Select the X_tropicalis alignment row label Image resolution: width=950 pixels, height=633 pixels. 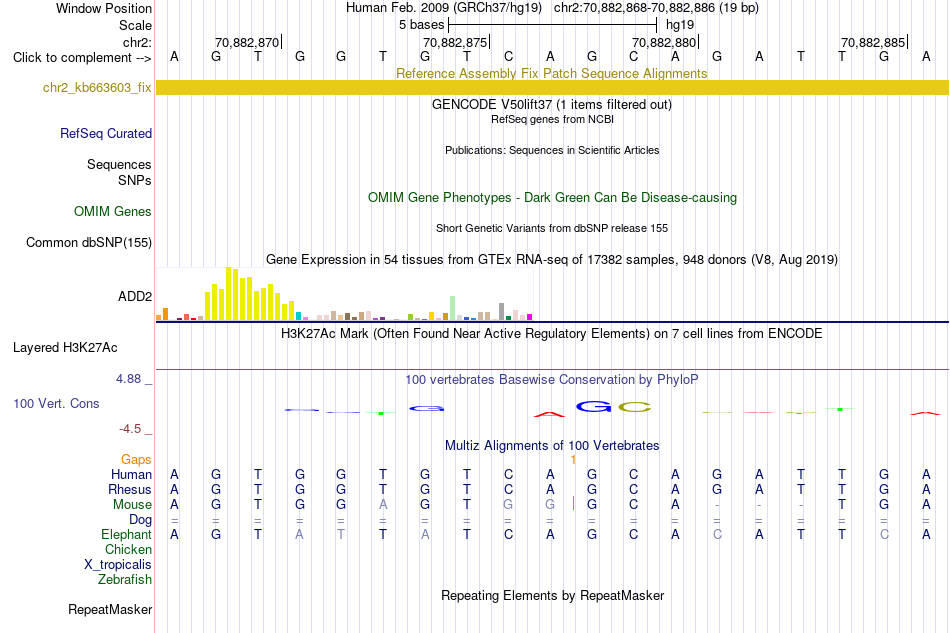118,565
